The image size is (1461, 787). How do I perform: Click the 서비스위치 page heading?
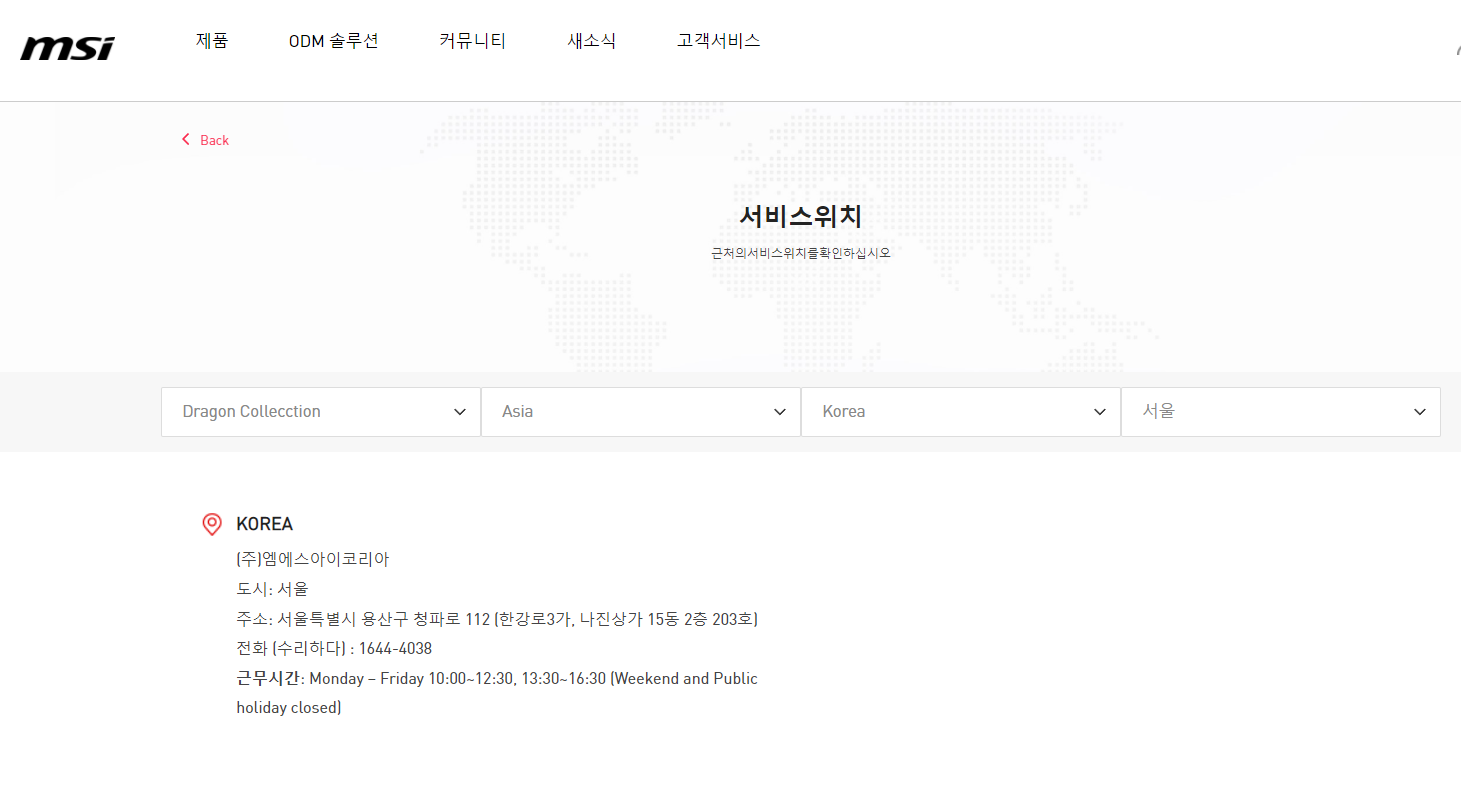pyautogui.click(x=801, y=216)
